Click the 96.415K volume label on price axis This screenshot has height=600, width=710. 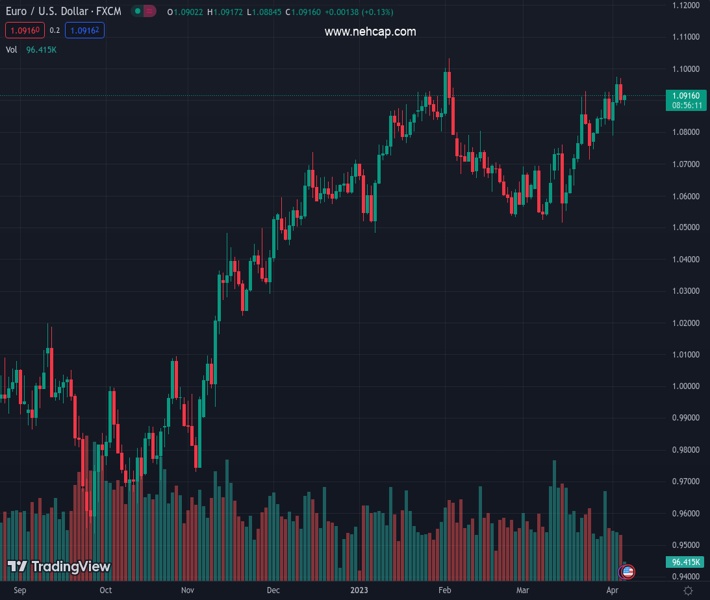tap(686, 563)
